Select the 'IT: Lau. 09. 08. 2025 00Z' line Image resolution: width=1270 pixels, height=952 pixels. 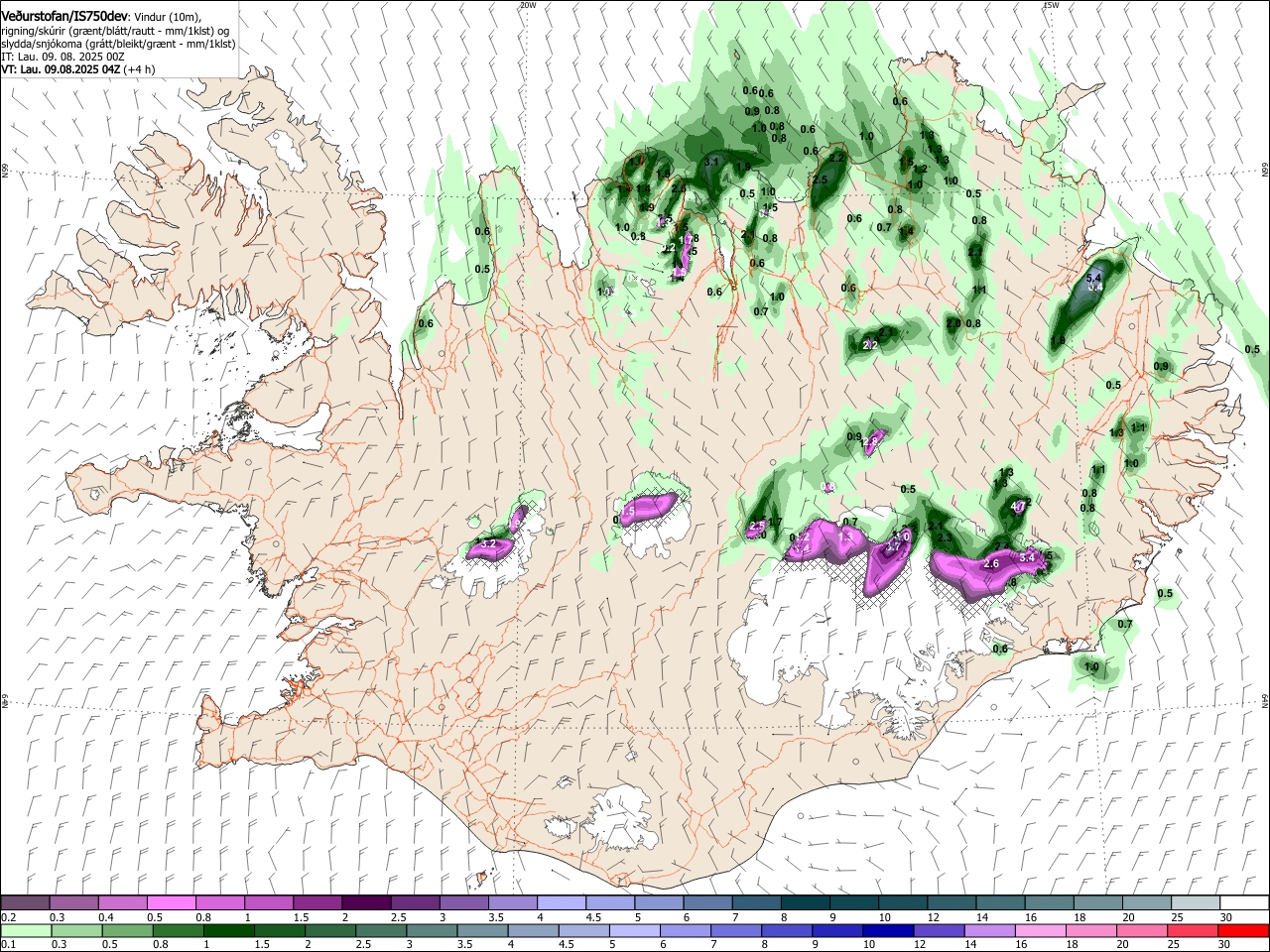tap(63, 58)
